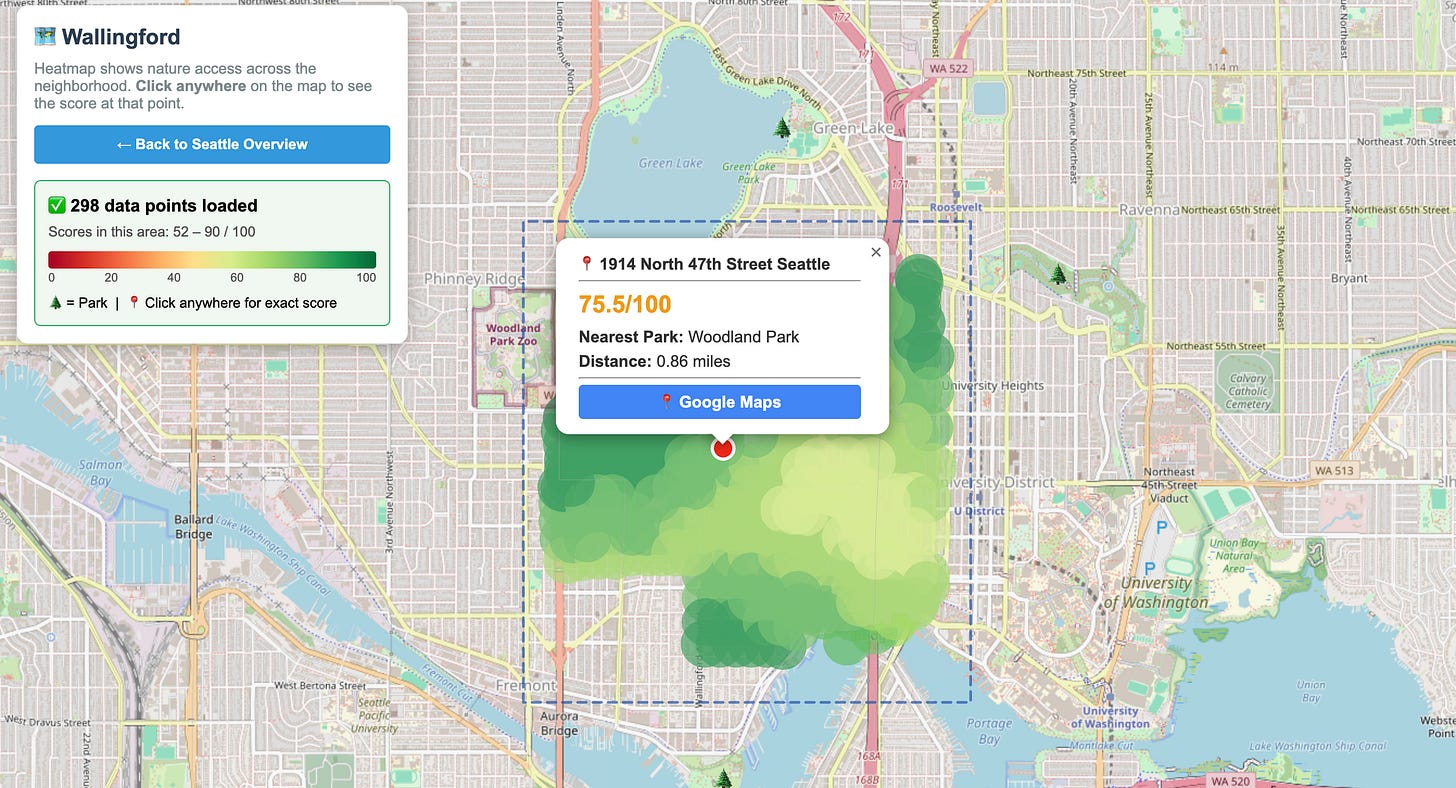Click the Calvary Catholic Cemetery label

point(1247,391)
